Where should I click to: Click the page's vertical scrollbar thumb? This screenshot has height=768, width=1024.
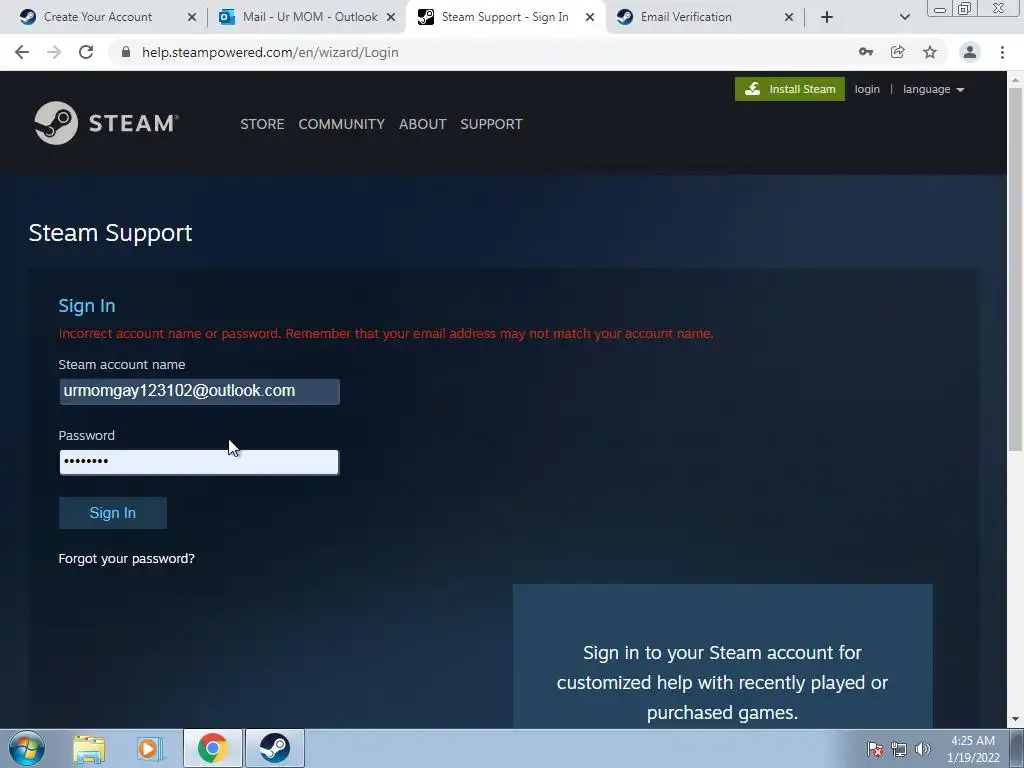coord(1015,268)
